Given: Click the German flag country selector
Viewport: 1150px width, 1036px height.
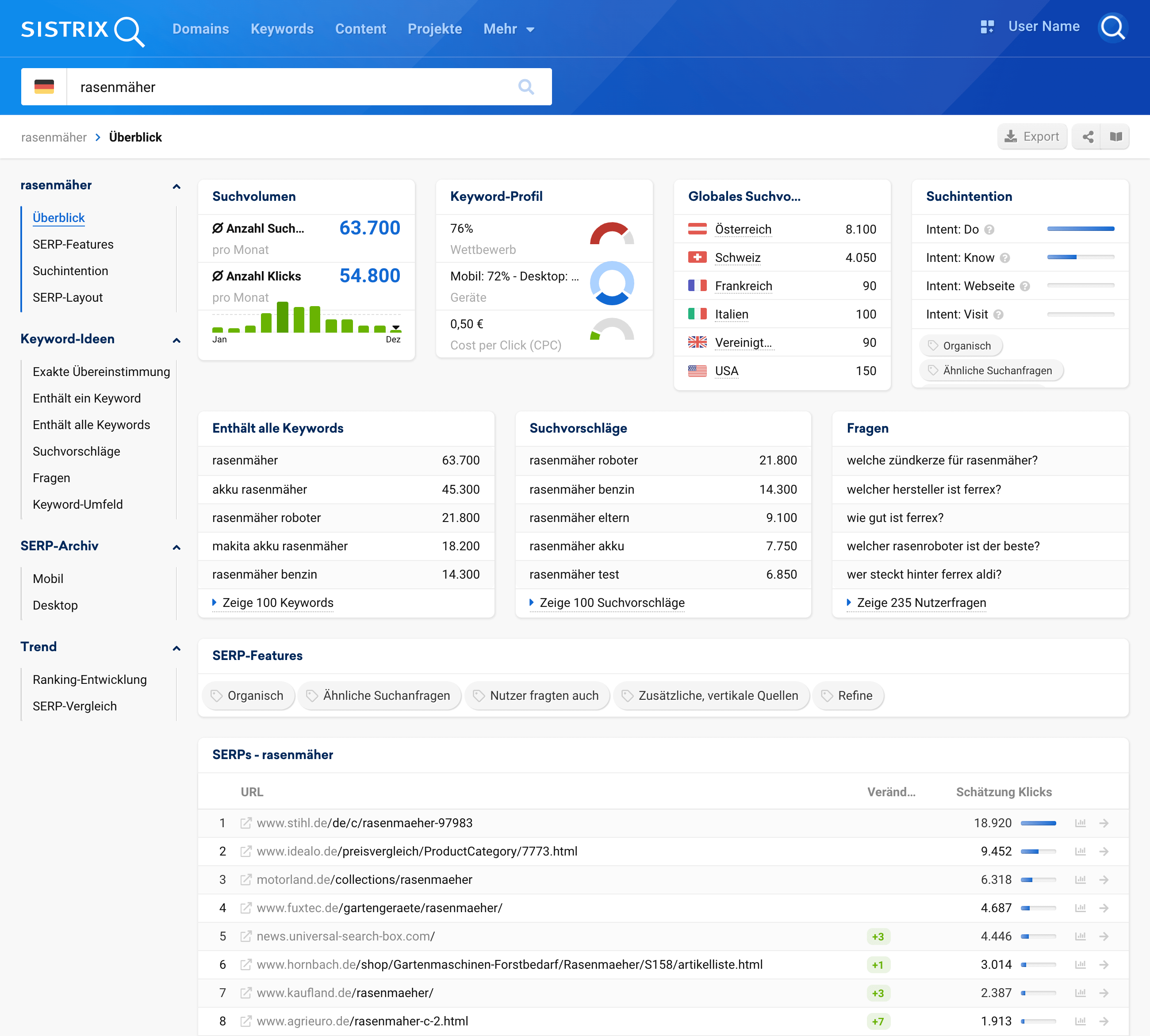Looking at the screenshot, I should (x=44, y=87).
